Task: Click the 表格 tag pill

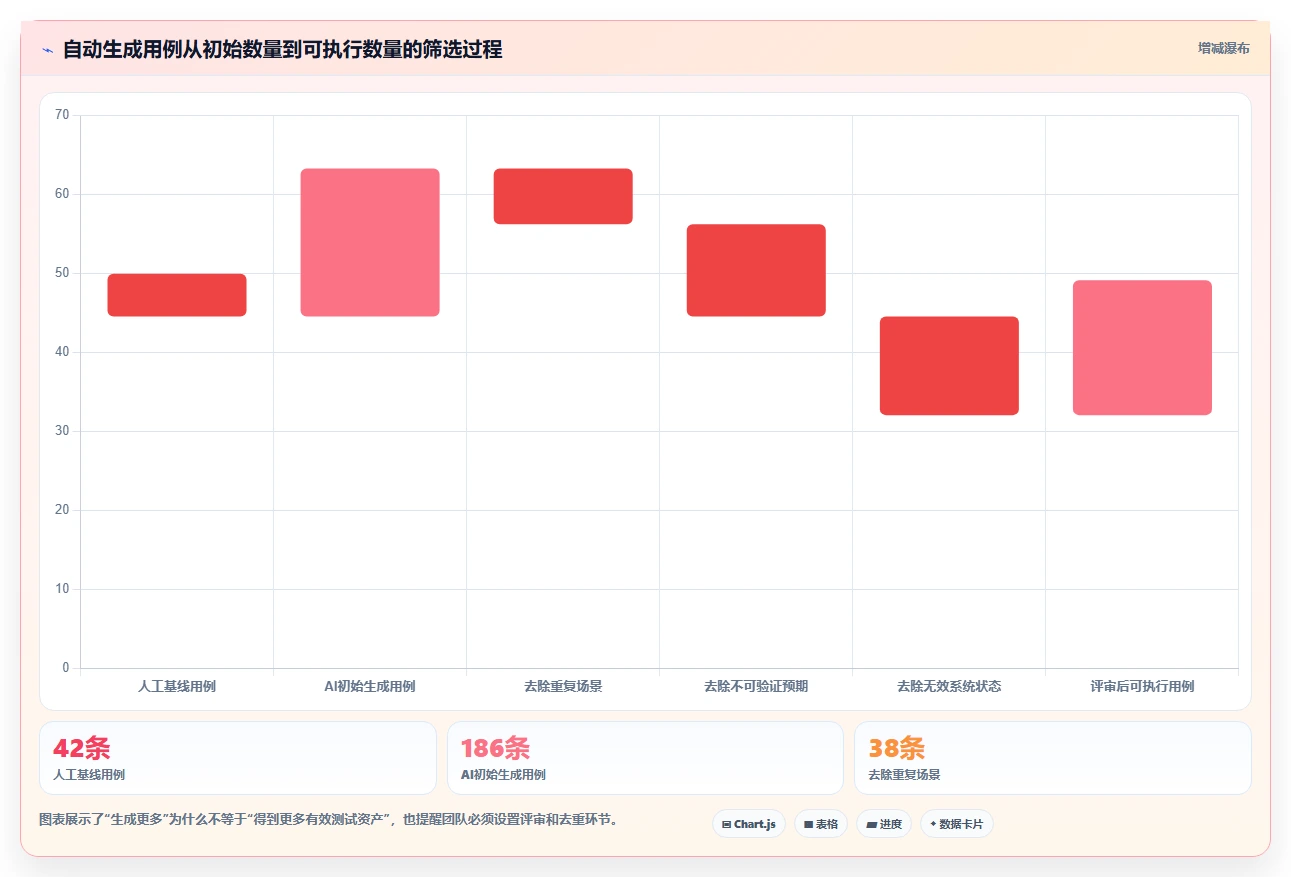Action: point(821,824)
